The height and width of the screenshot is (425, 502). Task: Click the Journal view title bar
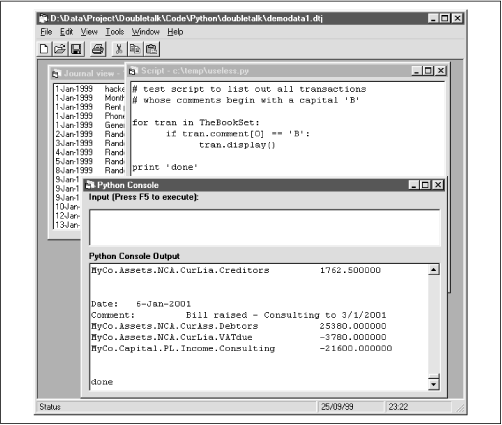coord(87,74)
